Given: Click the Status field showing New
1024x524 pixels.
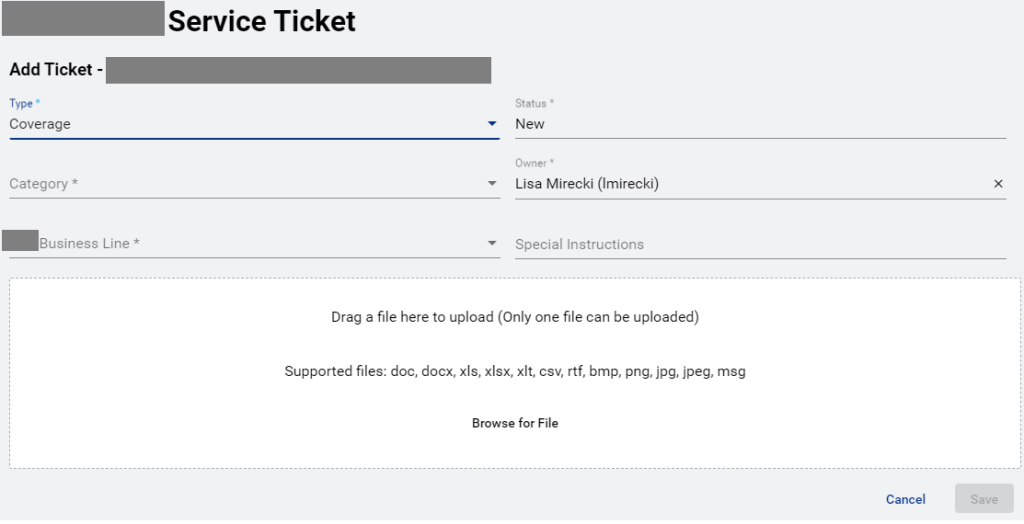Looking at the screenshot, I should click(x=530, y=124).
